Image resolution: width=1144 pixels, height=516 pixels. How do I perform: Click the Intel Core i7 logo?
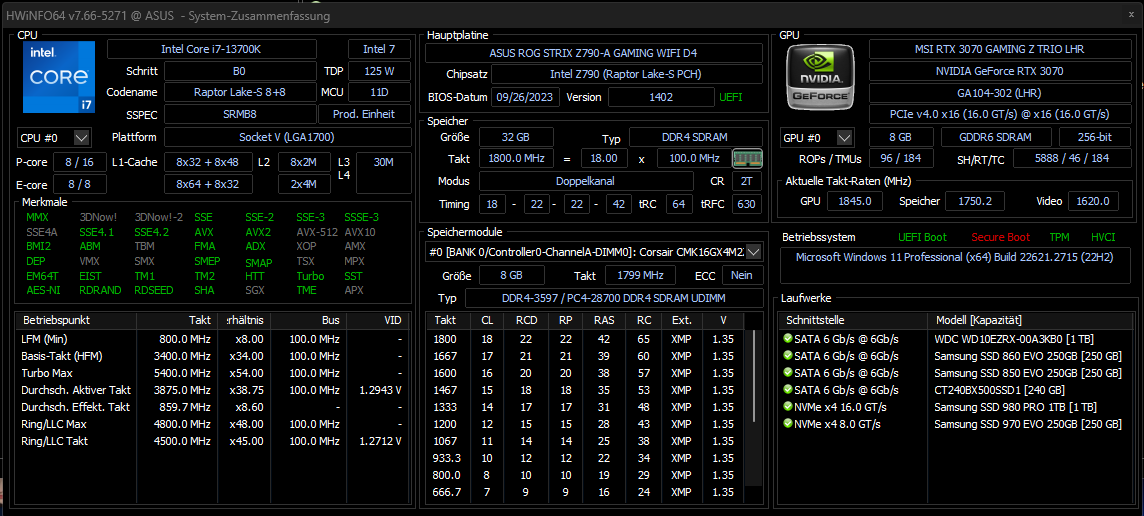point(58,77)
